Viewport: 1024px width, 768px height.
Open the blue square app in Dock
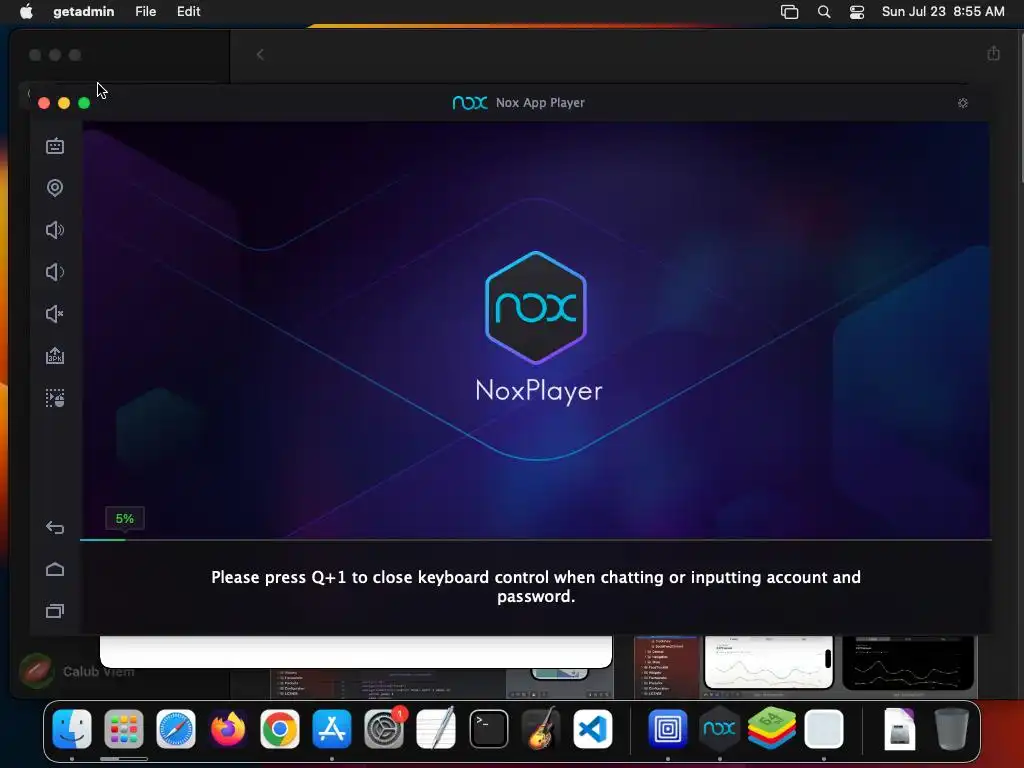[x=667, y=729]
